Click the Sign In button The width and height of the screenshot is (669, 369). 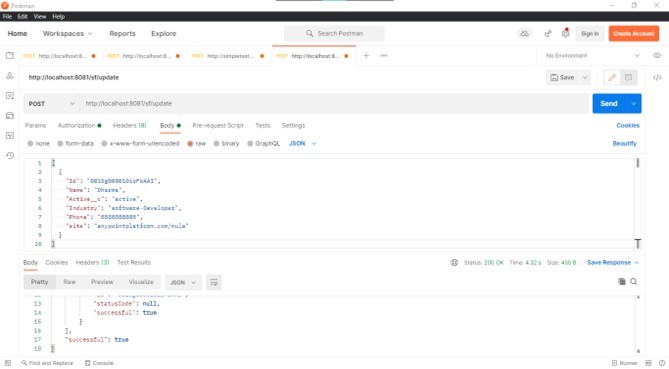590,33
